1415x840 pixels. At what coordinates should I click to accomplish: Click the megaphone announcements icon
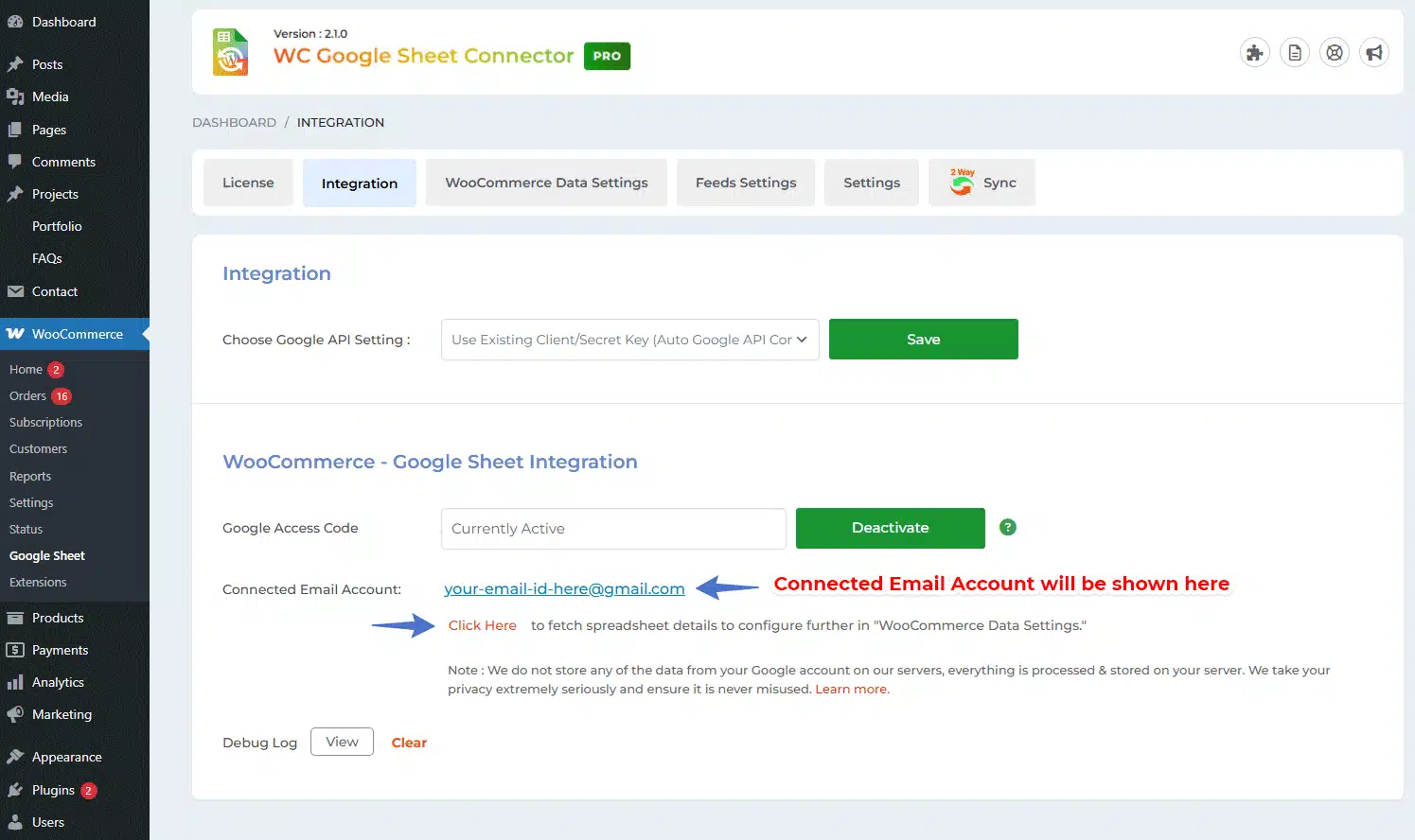(1373, 53)
